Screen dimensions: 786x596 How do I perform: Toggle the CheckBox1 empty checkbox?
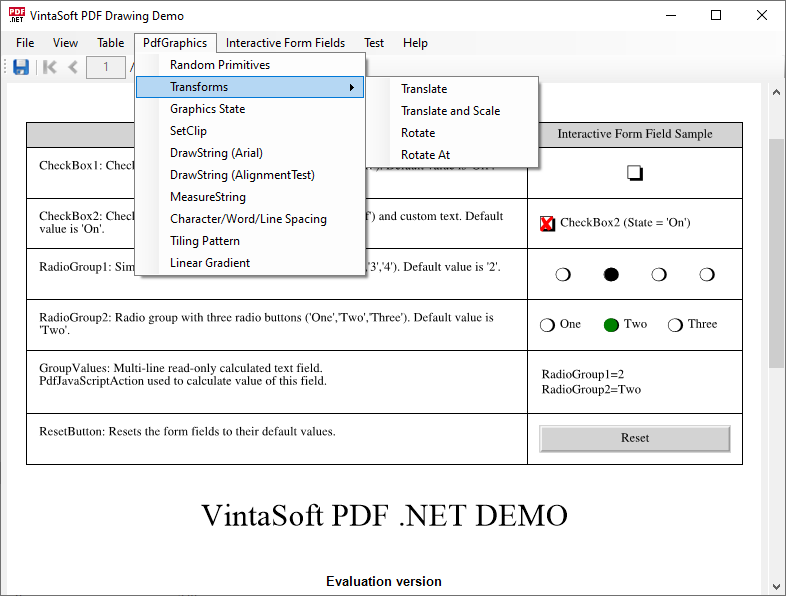pos(634,173)
